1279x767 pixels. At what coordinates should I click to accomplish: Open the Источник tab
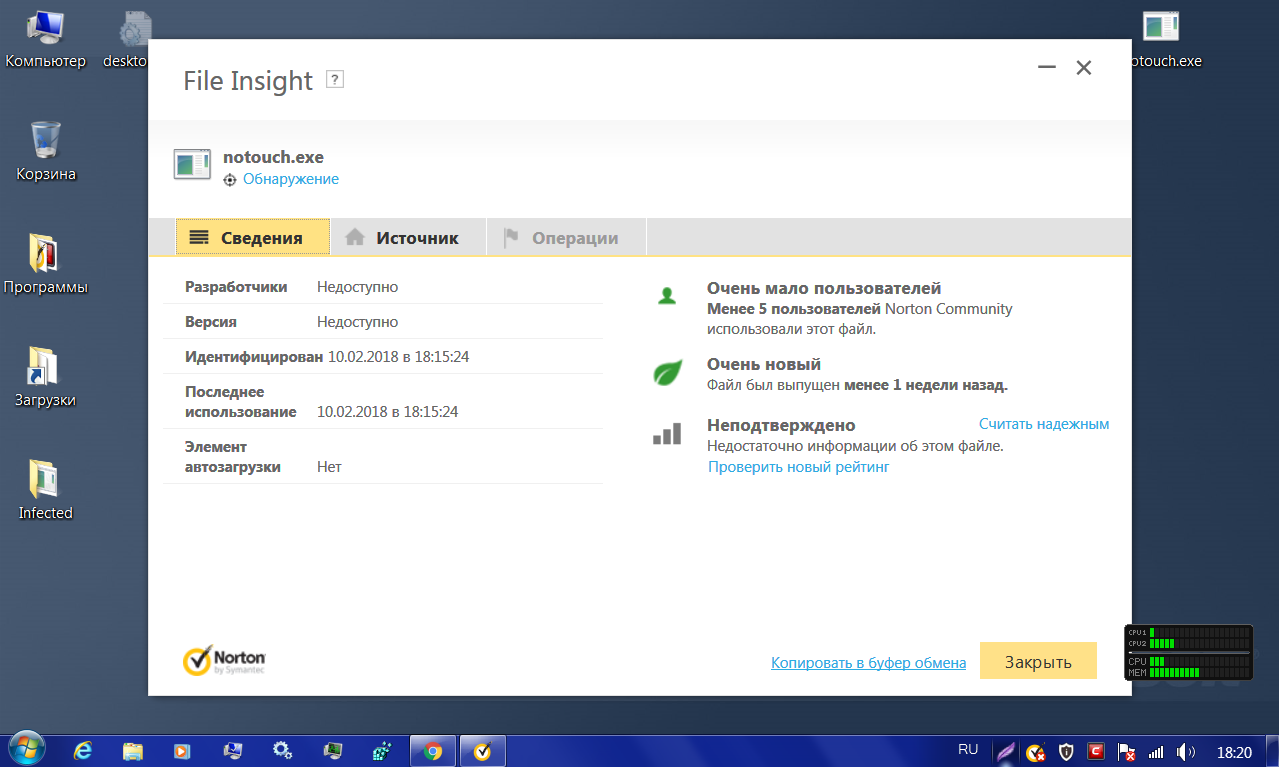(407, 237)
